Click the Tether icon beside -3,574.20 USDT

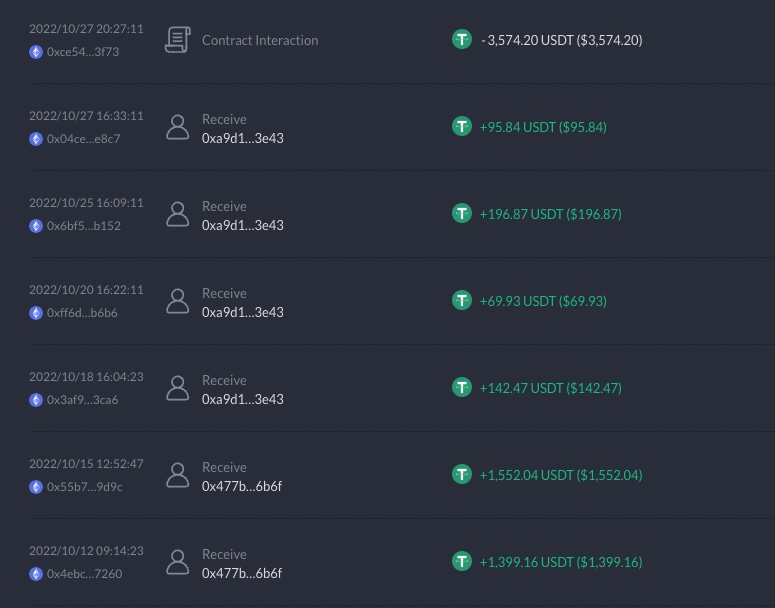[x=462, y=40]
